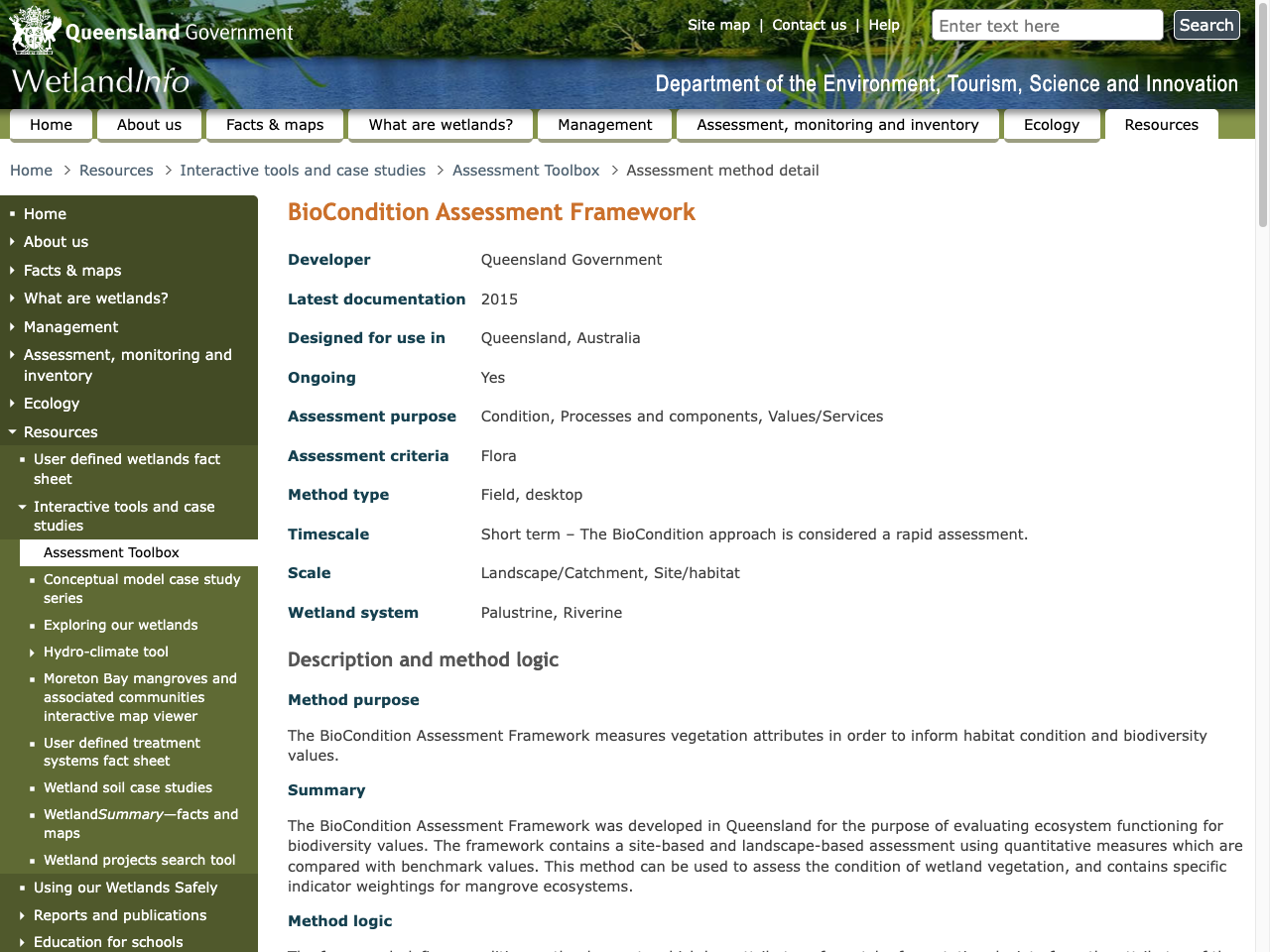The height and width of the screenshot is (952, 1270).
Task: Open the Assessment Toolbox breadcrumb link
Action: [x=526, y=171]
